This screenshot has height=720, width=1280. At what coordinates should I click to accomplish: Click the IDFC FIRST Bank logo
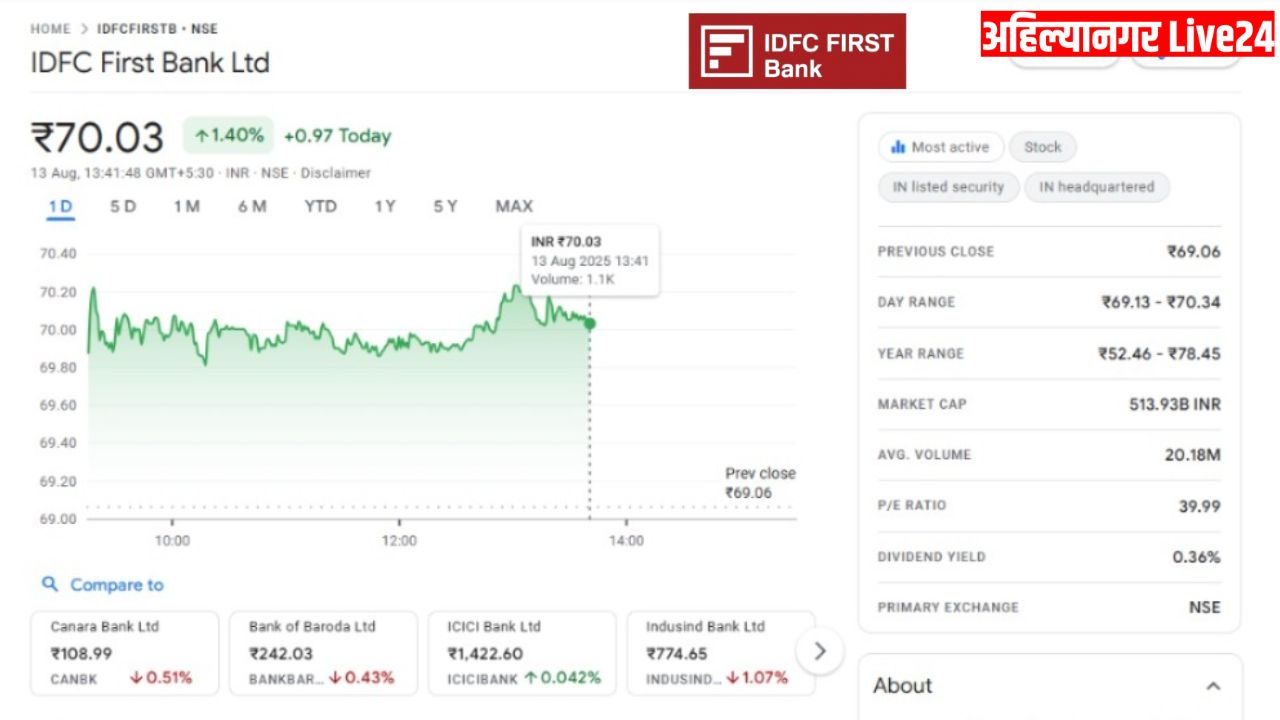click(797, 51)
